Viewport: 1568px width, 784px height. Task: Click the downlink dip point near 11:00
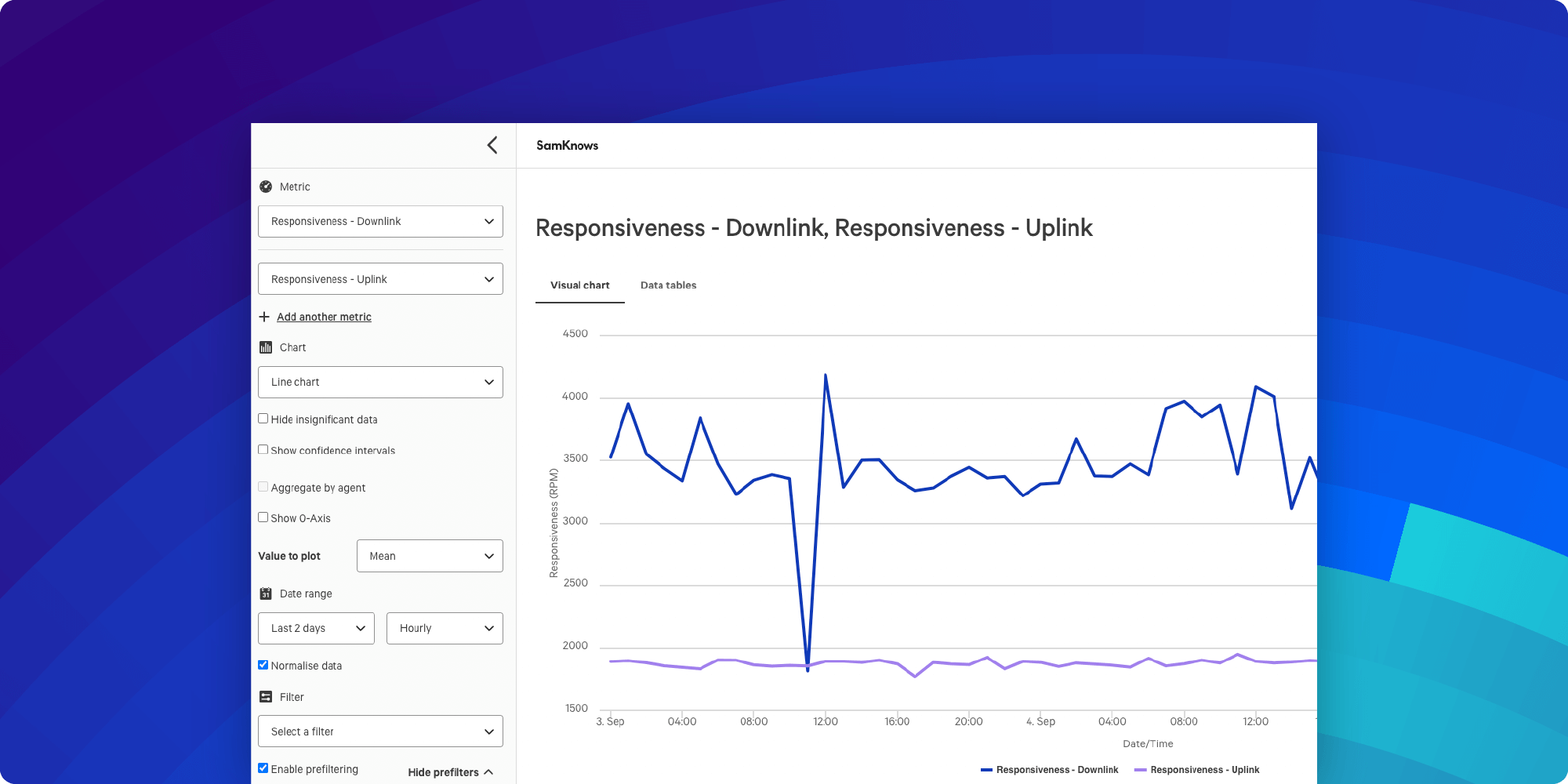(x=808, y=670)
